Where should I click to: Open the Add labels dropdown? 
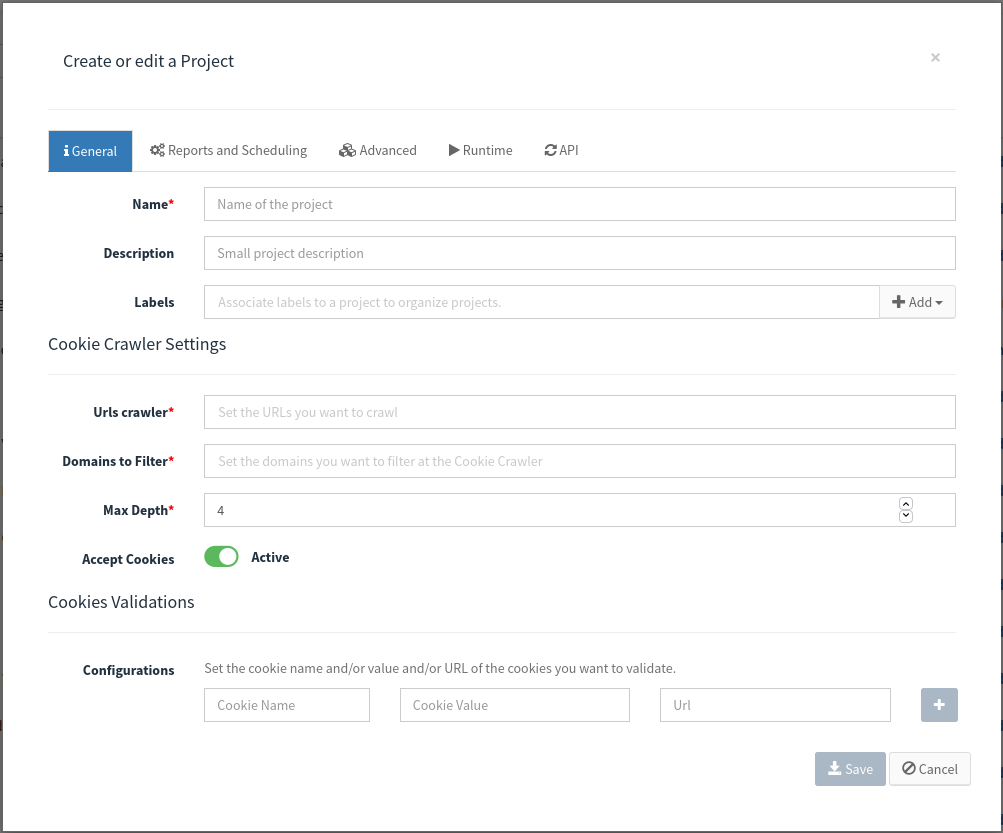pyautogui.click(x=917, y=302)
